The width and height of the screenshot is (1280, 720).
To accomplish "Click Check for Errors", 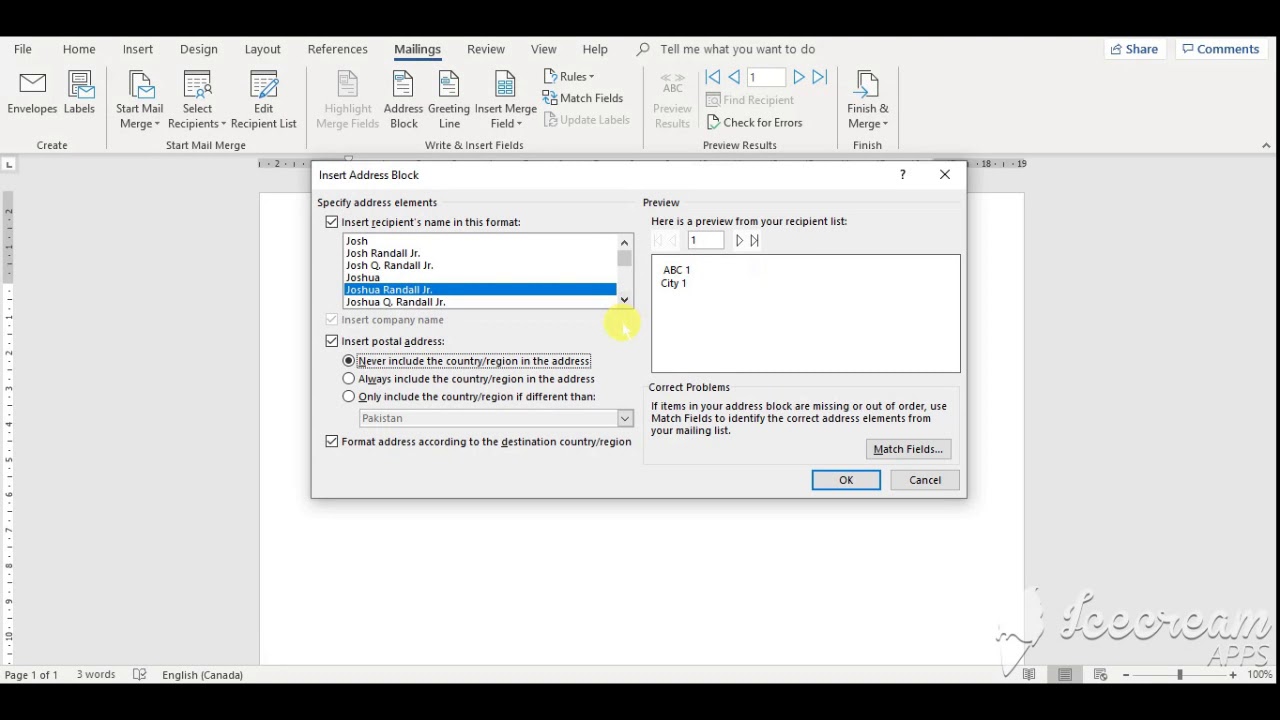I will (x=754, y=122).
